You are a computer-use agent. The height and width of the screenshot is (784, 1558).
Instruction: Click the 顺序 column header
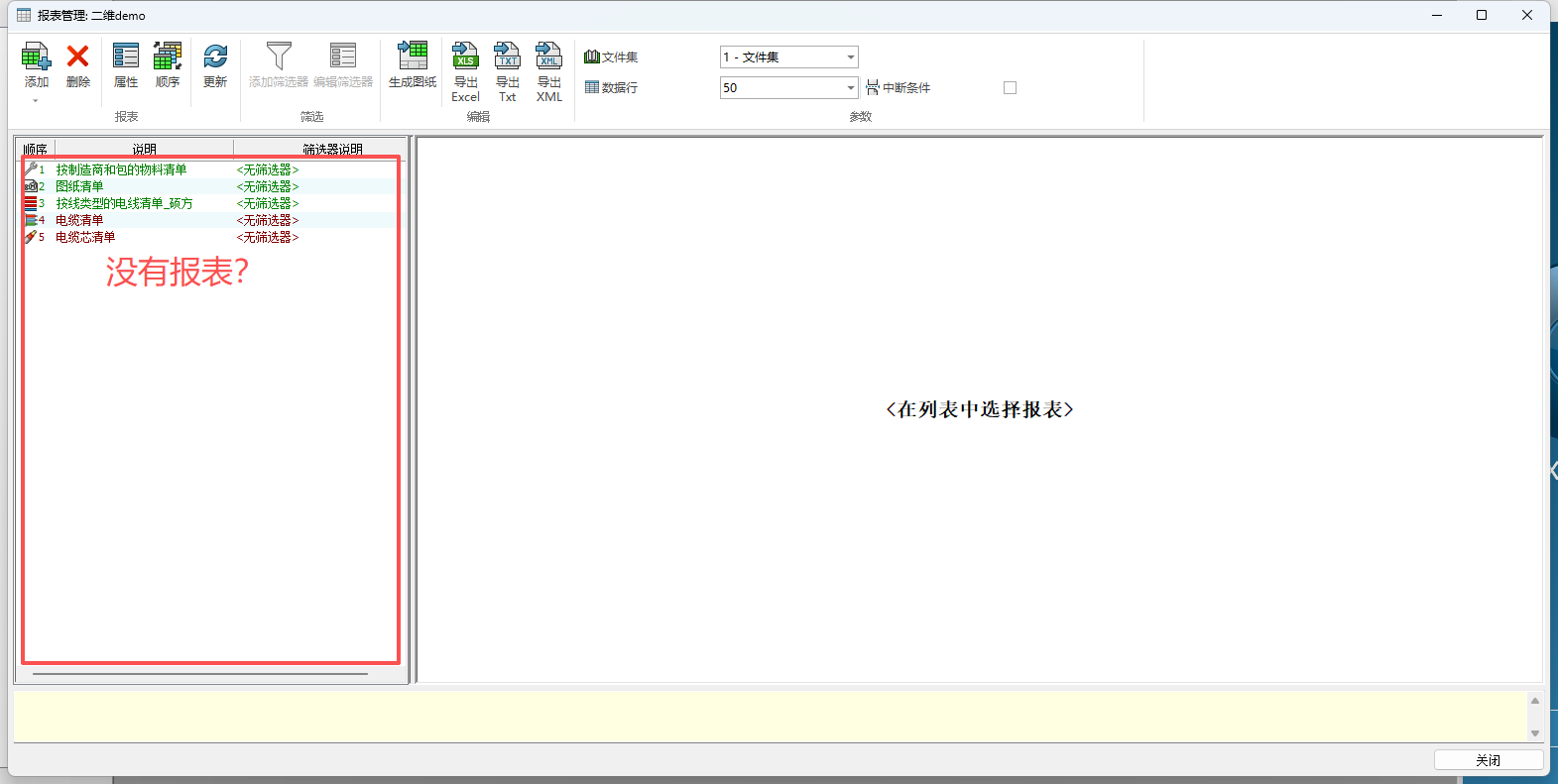click(x=36, y=150)
